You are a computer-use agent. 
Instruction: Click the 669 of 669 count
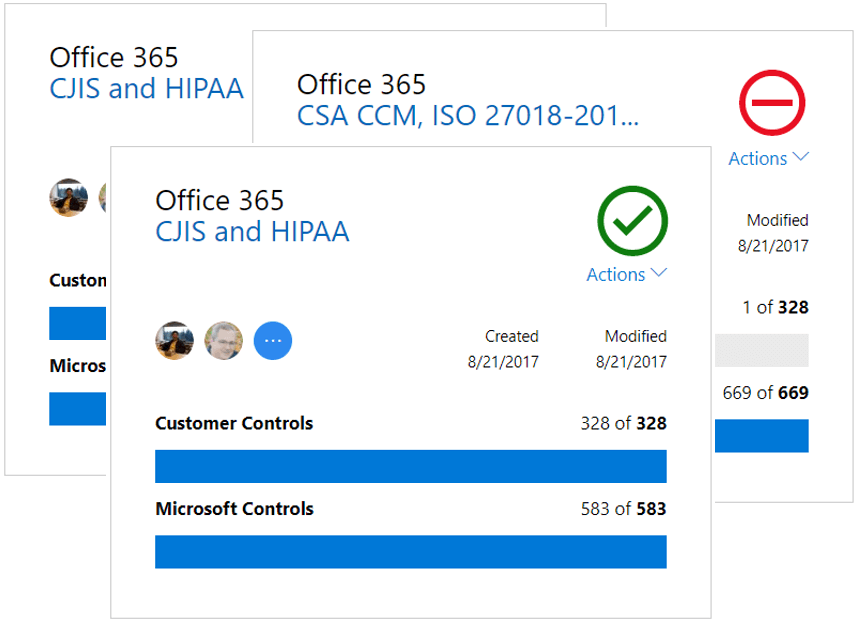[x=765, y=392]
